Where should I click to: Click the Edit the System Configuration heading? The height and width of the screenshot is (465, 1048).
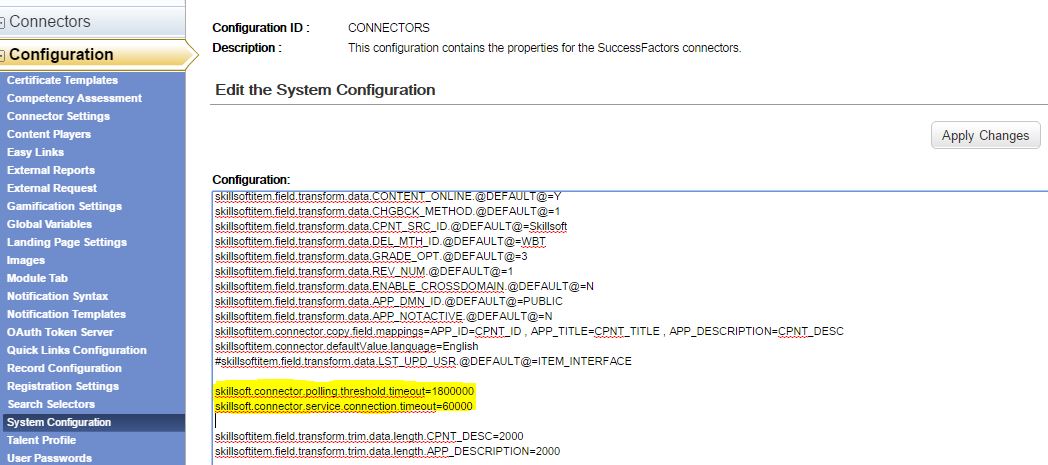(325, 90)
